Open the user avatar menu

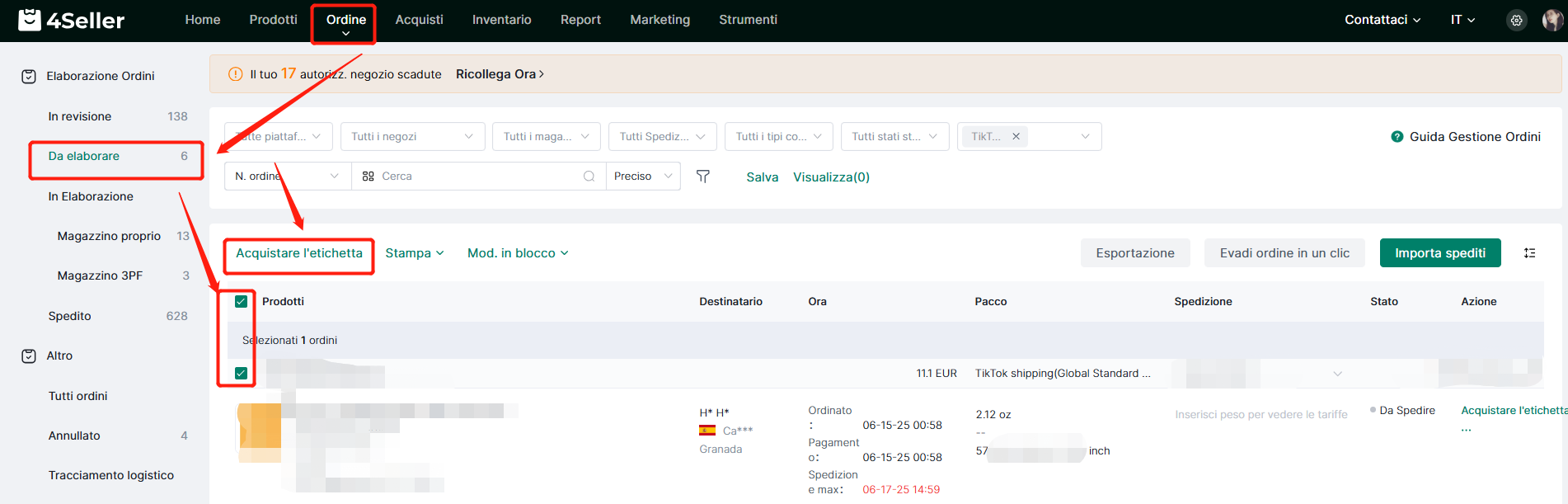pyautogui.click(x=1552, y=21)
